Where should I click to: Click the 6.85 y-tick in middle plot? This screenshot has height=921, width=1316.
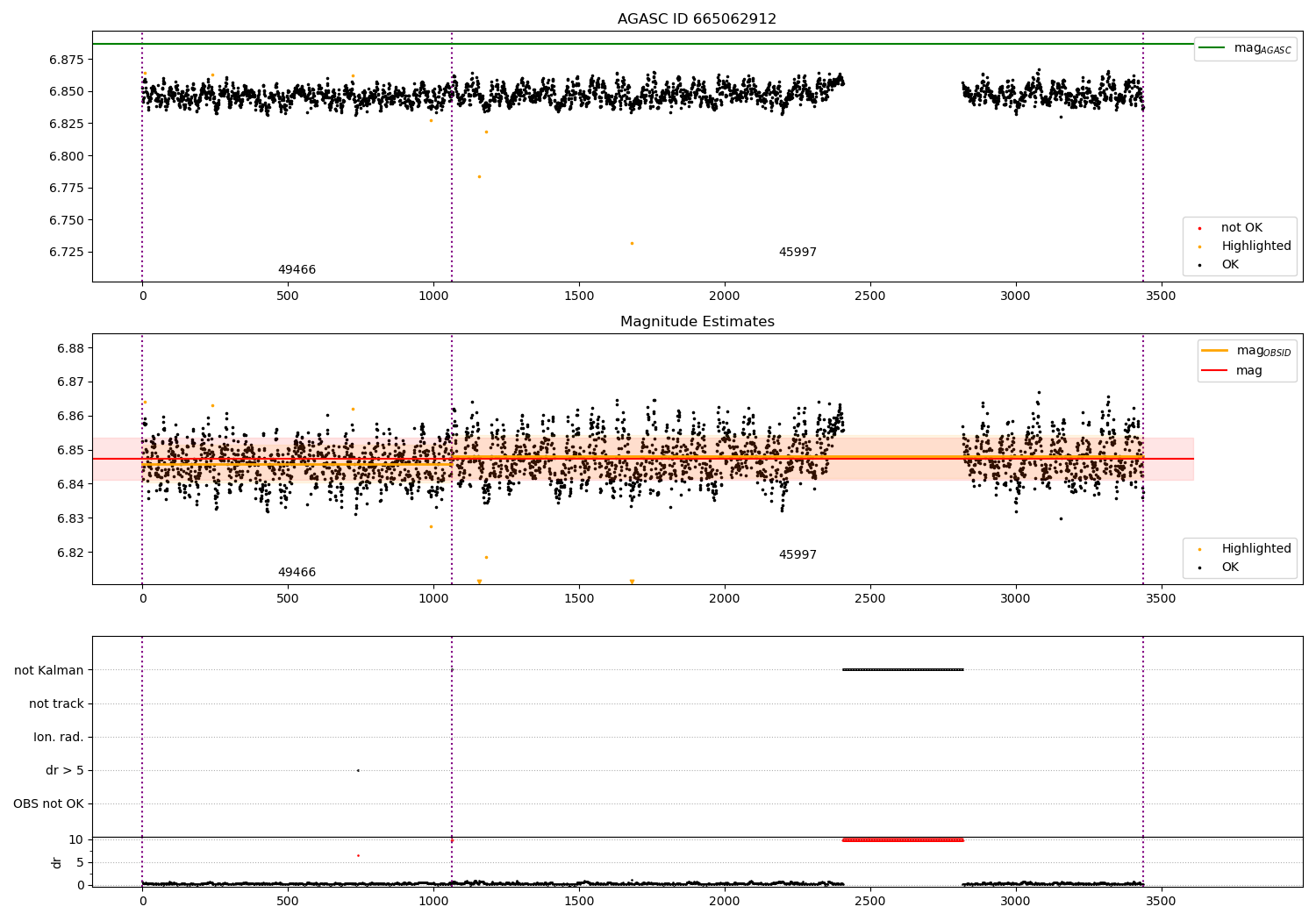[x=70, y=450]
